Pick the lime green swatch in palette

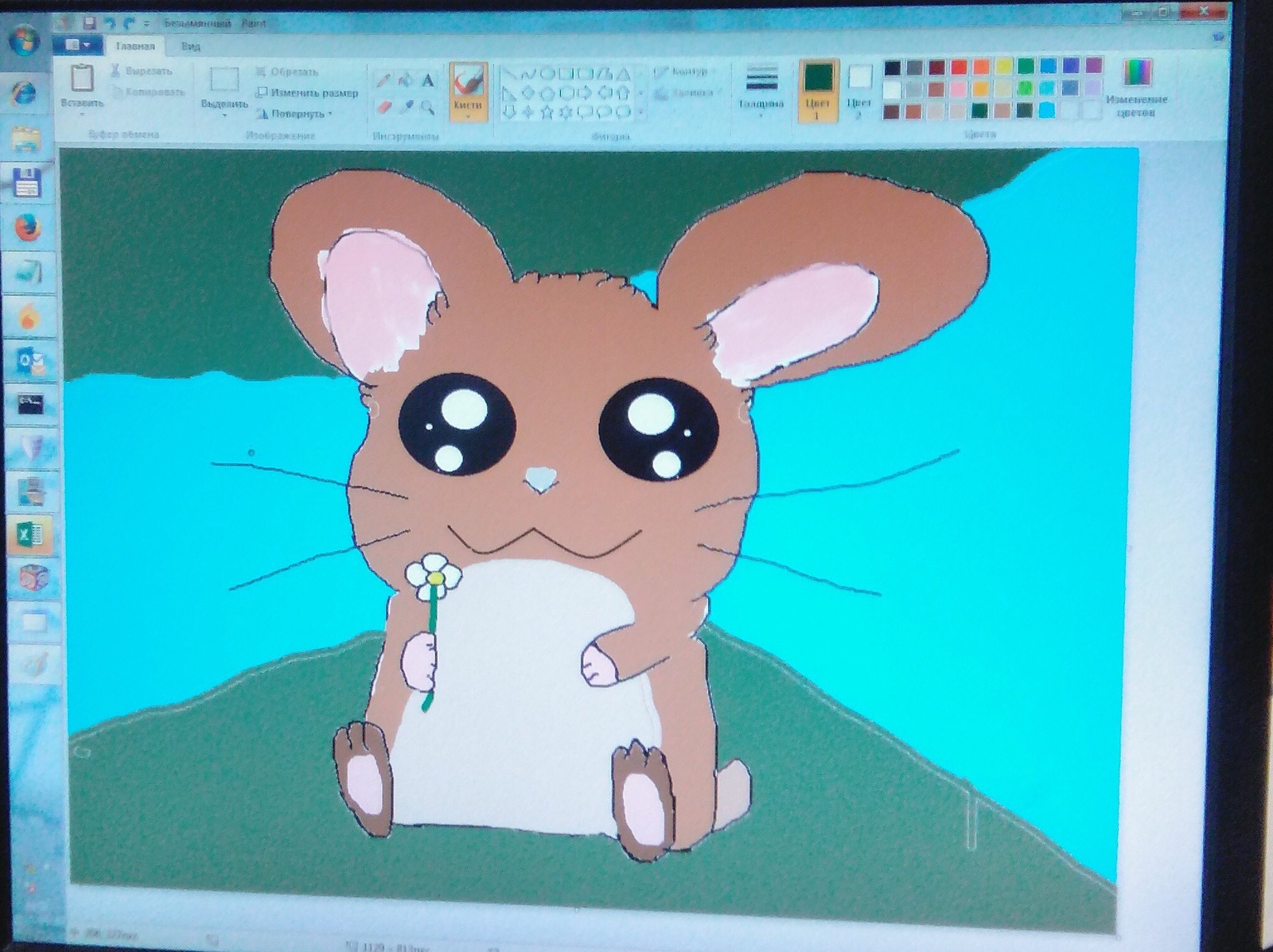1026,88
